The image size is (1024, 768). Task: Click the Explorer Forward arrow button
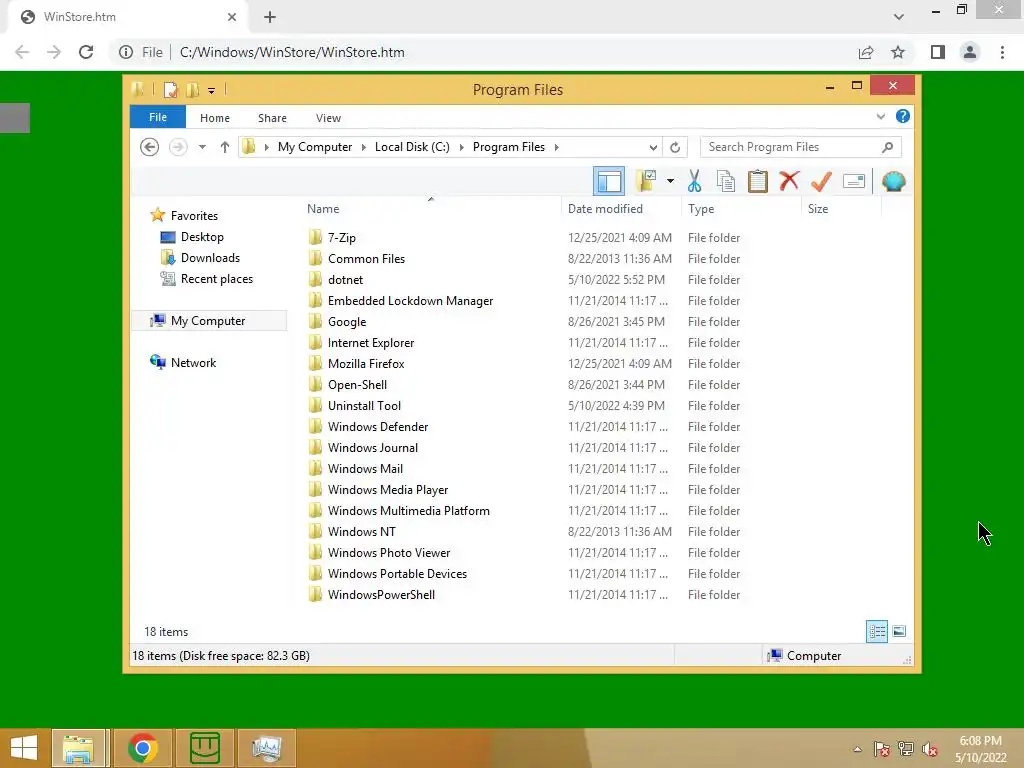tap(178, 147)
